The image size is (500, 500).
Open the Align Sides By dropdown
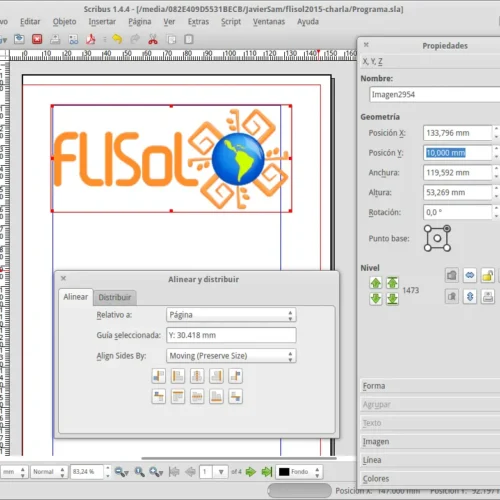(231, 356)
